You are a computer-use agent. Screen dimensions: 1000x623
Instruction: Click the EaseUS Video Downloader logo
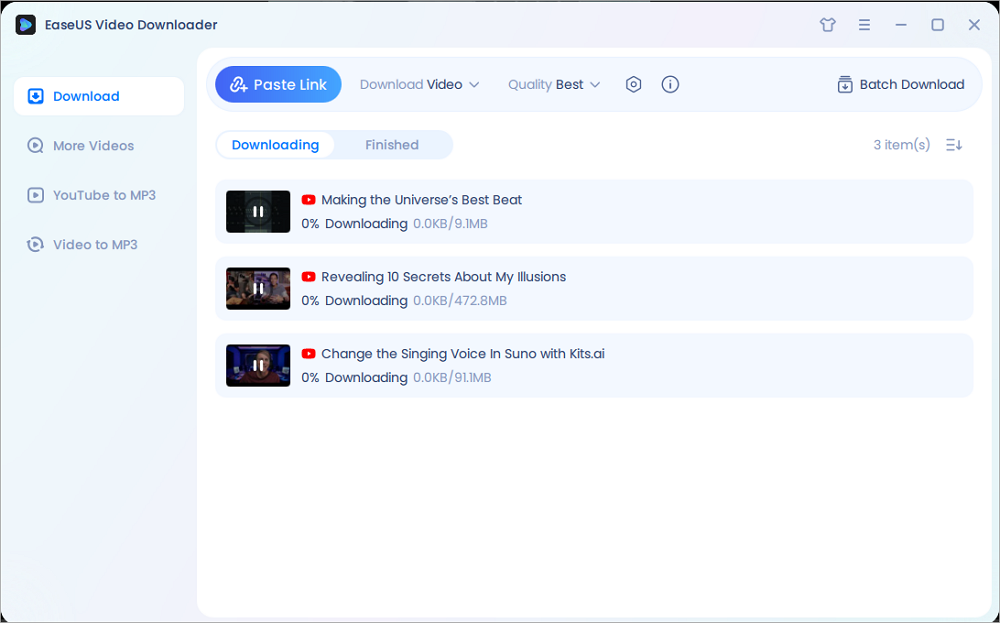pos(26,25)
